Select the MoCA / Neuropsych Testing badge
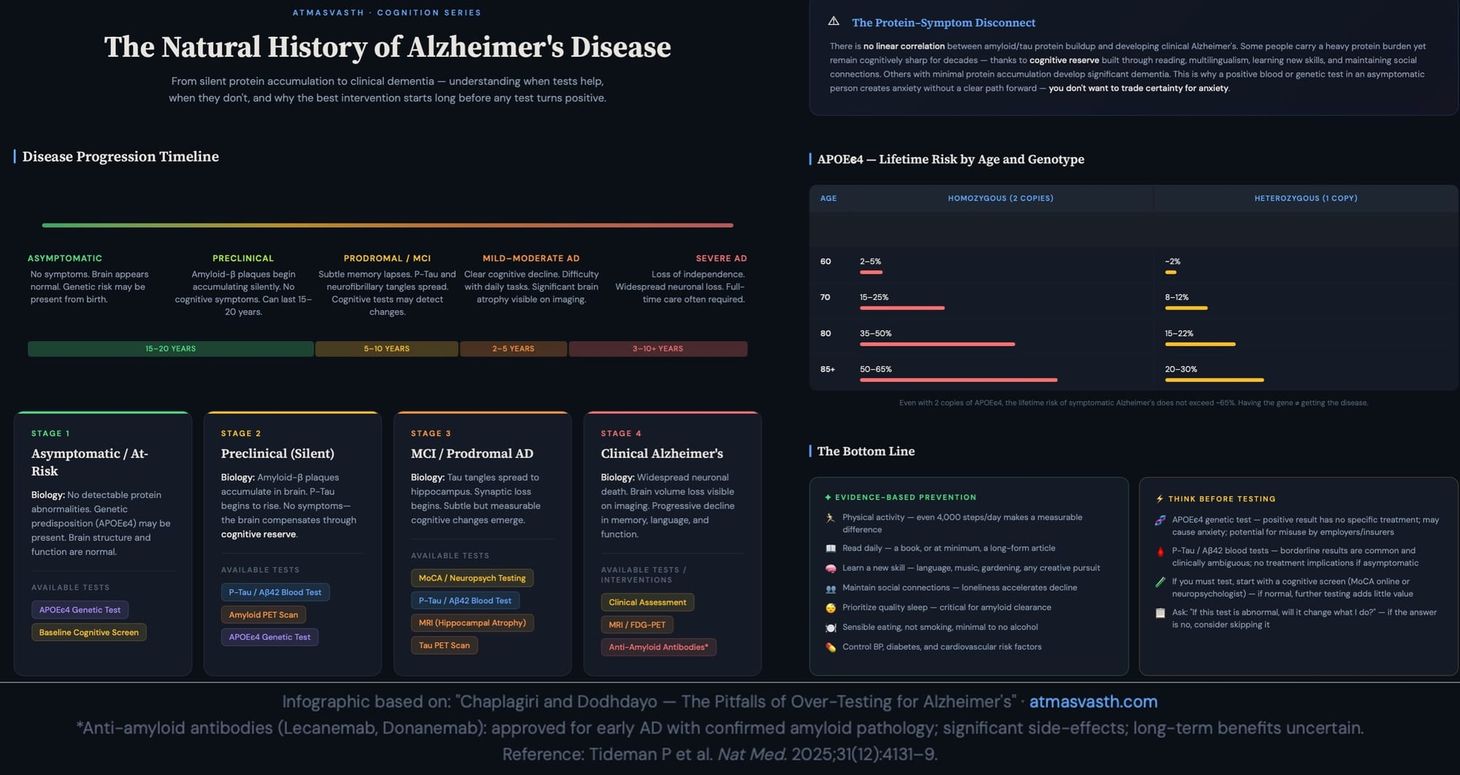Image resolution: width=1460 pixels, height=775 pixels. (473, 578)
